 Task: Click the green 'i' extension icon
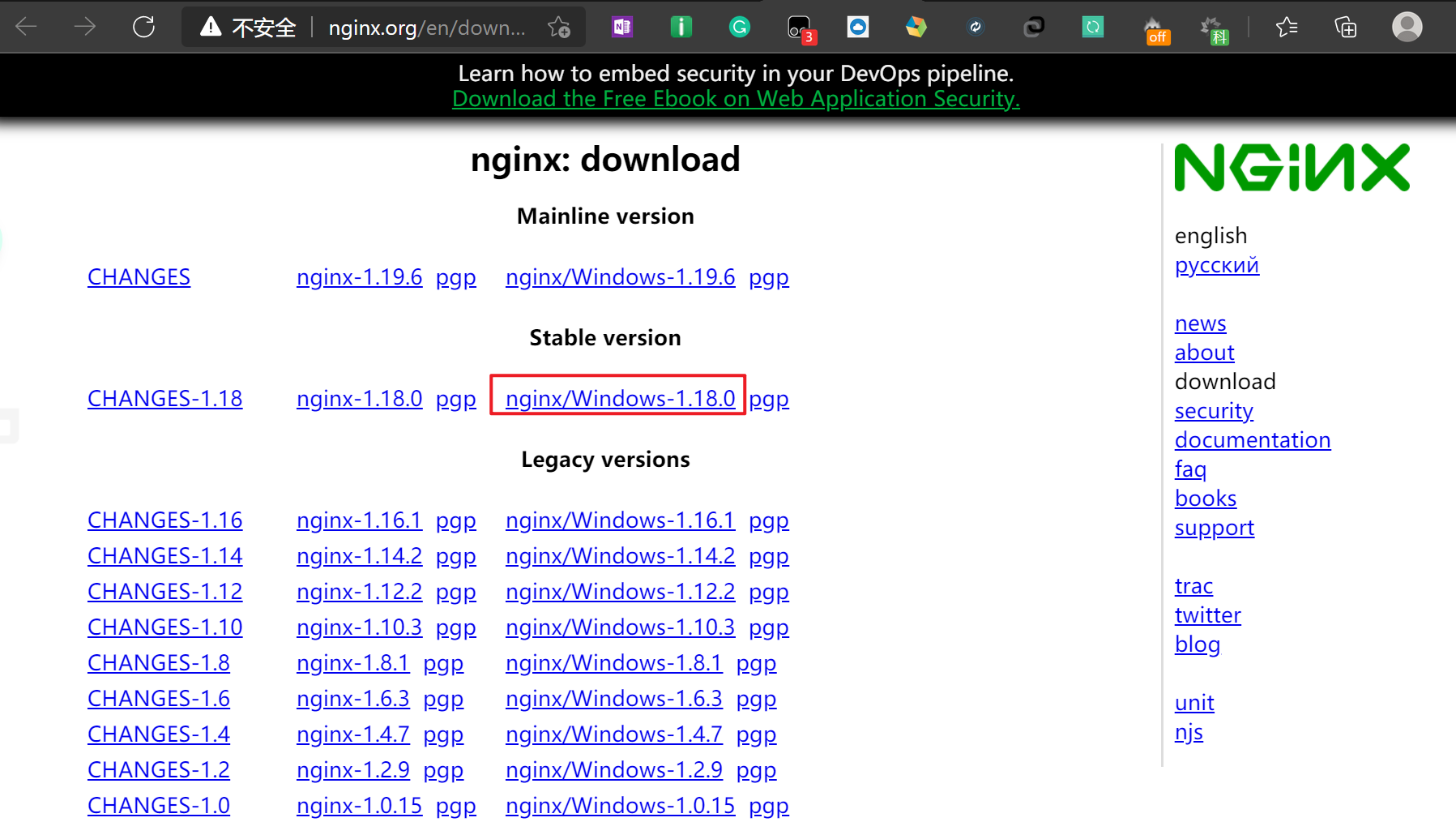click(x=681, y=28)
